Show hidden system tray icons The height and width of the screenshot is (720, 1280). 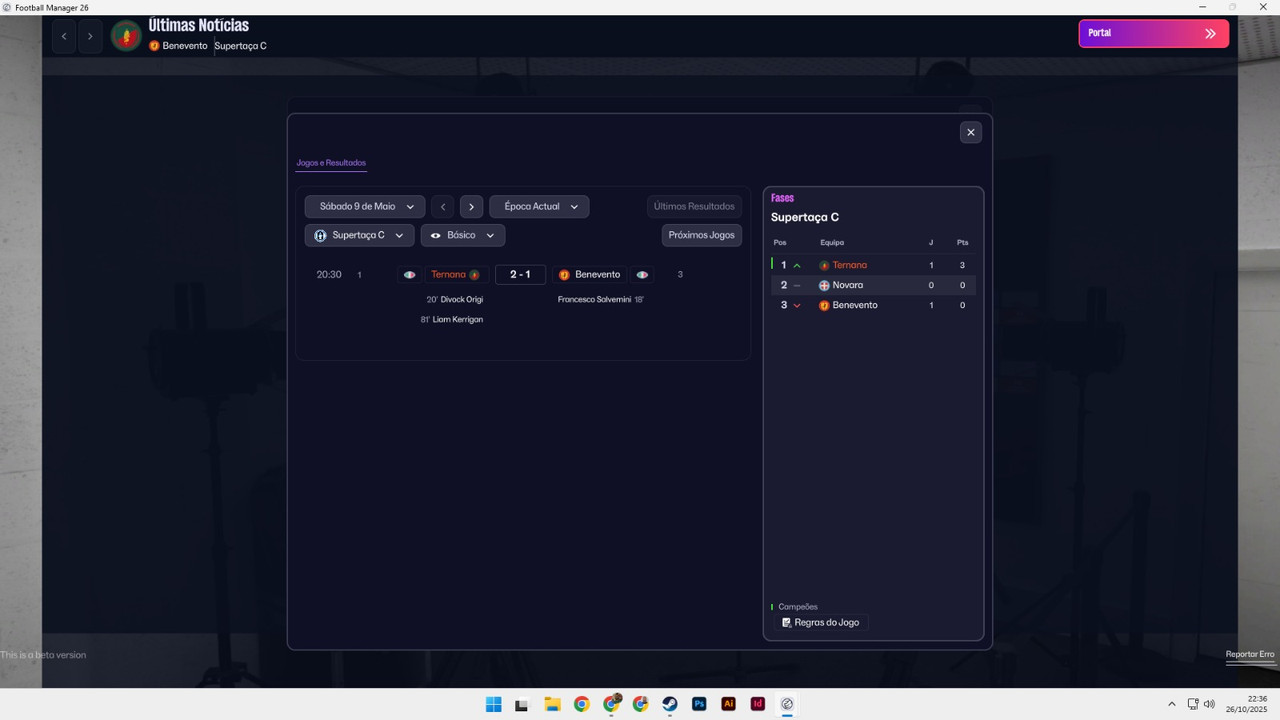(x=1172, y=704)
